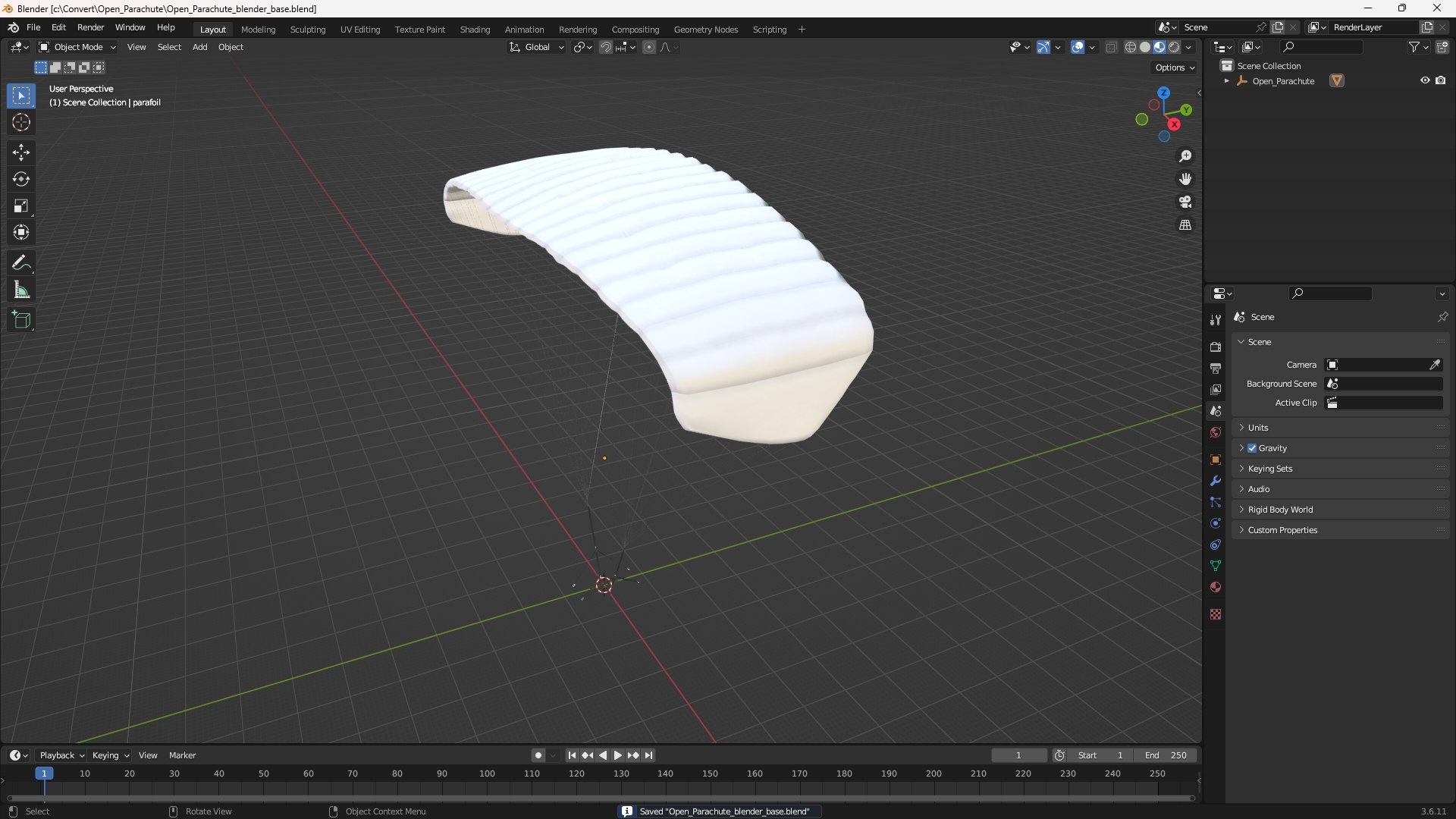Click the zoom view icon in the viewport

[1185, 156]
